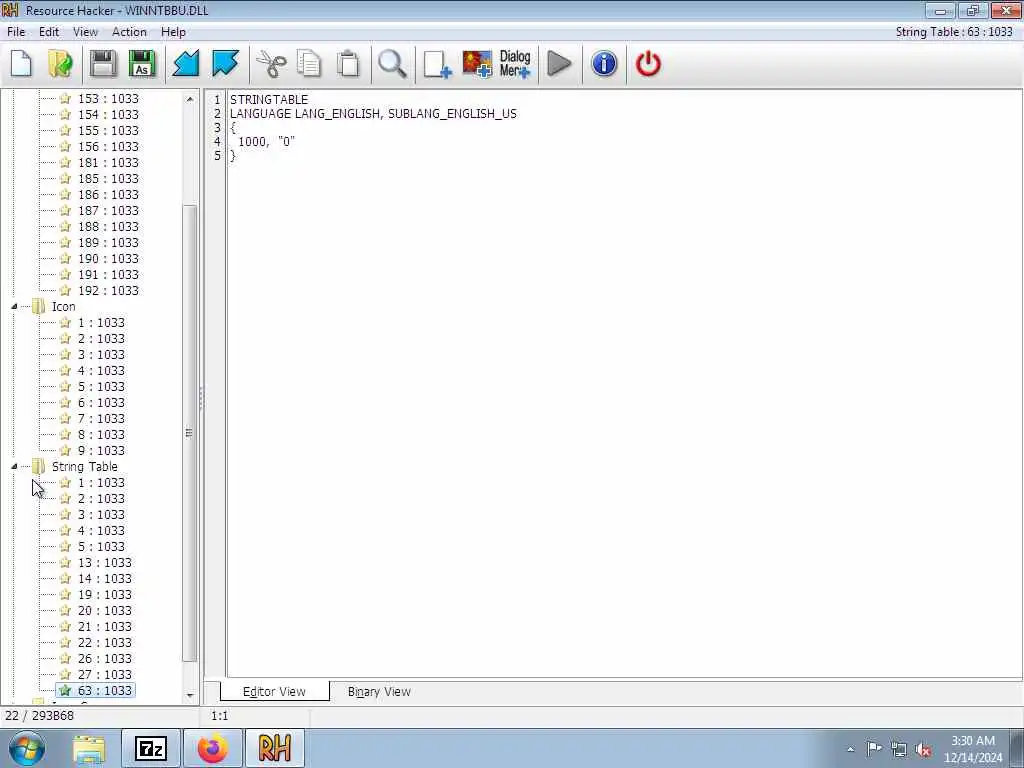1024x768 pixels.
Task: Click the export resource blue arrow icon
Action: point(225,64)
